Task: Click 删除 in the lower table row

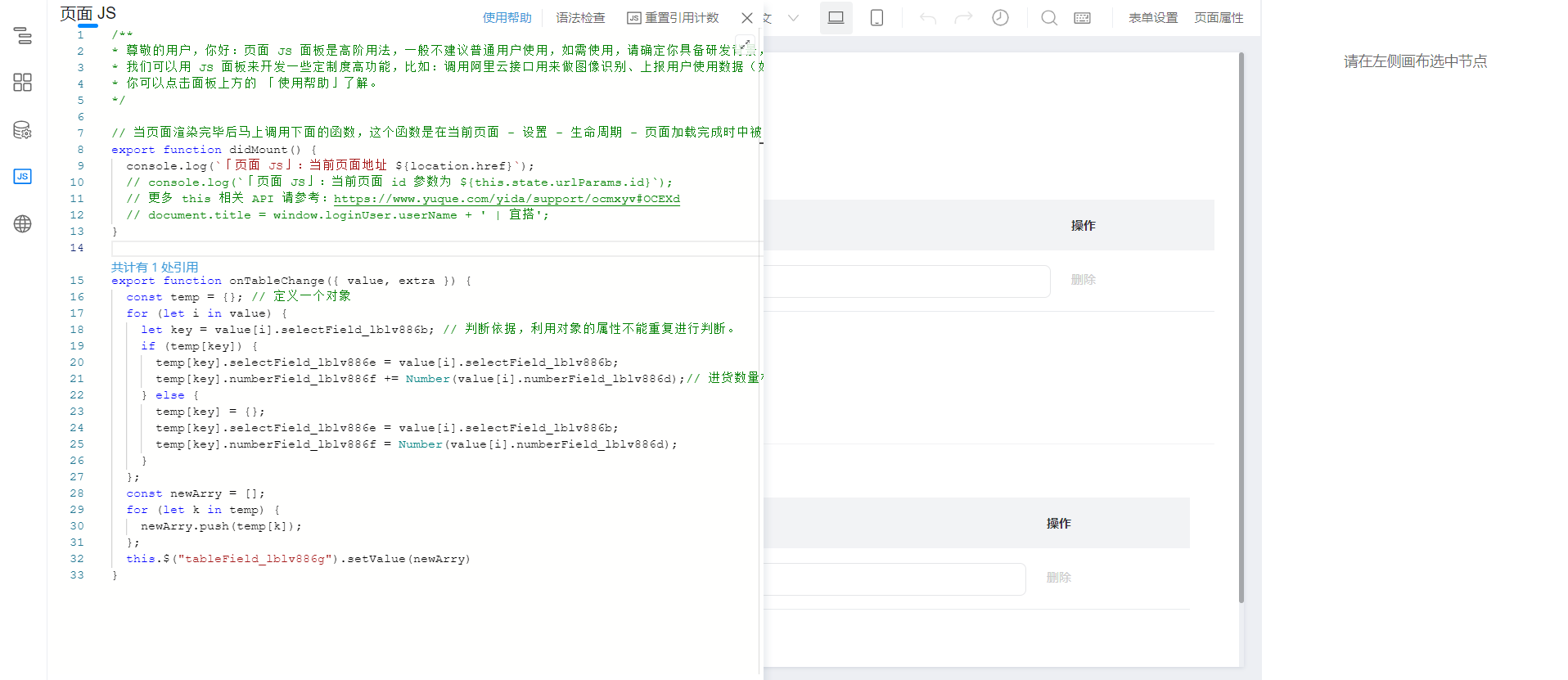Action: click(x=1059, y=578)
